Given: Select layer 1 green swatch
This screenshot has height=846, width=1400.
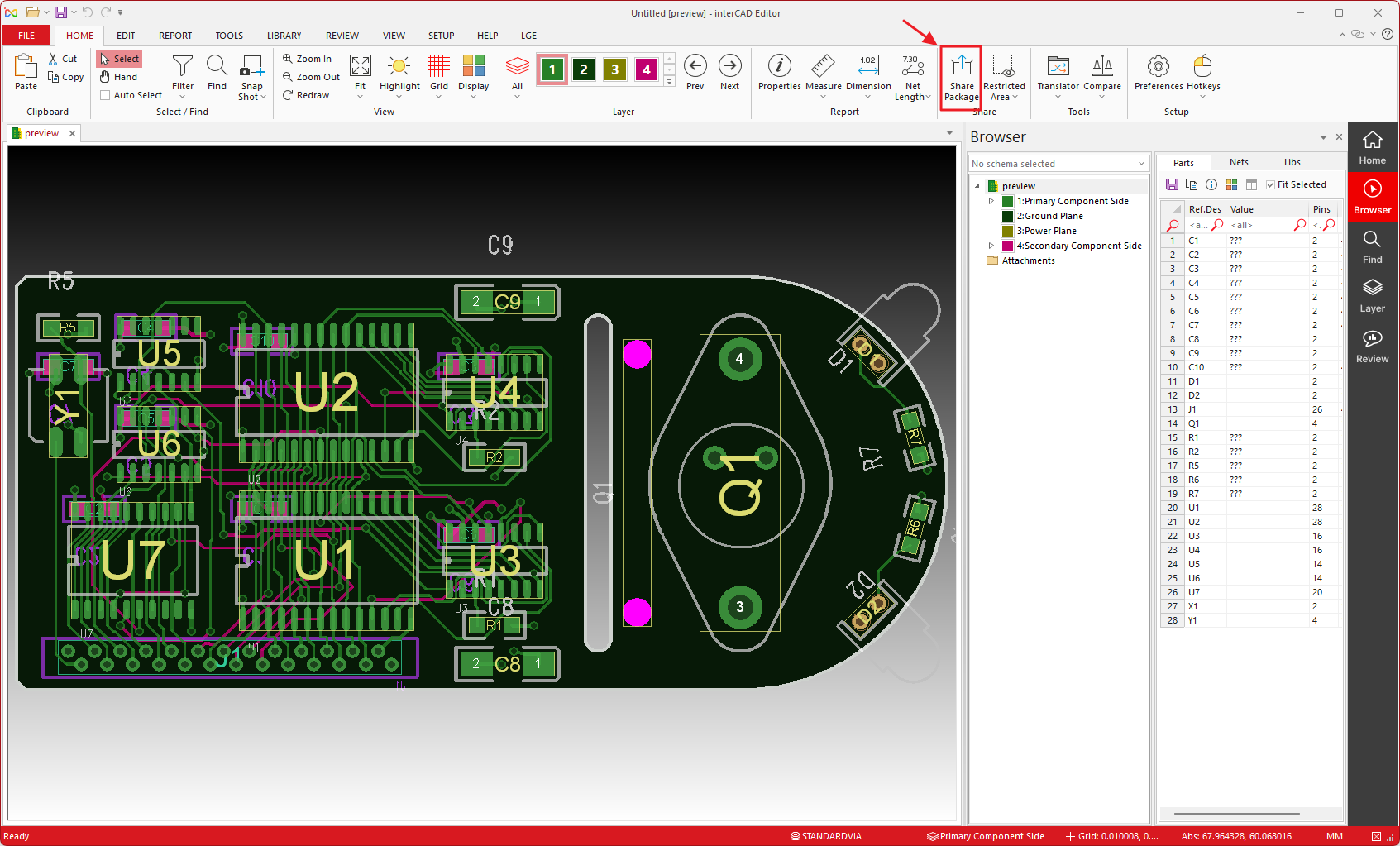Looking at the screenshot, I should tap(552, 69).
